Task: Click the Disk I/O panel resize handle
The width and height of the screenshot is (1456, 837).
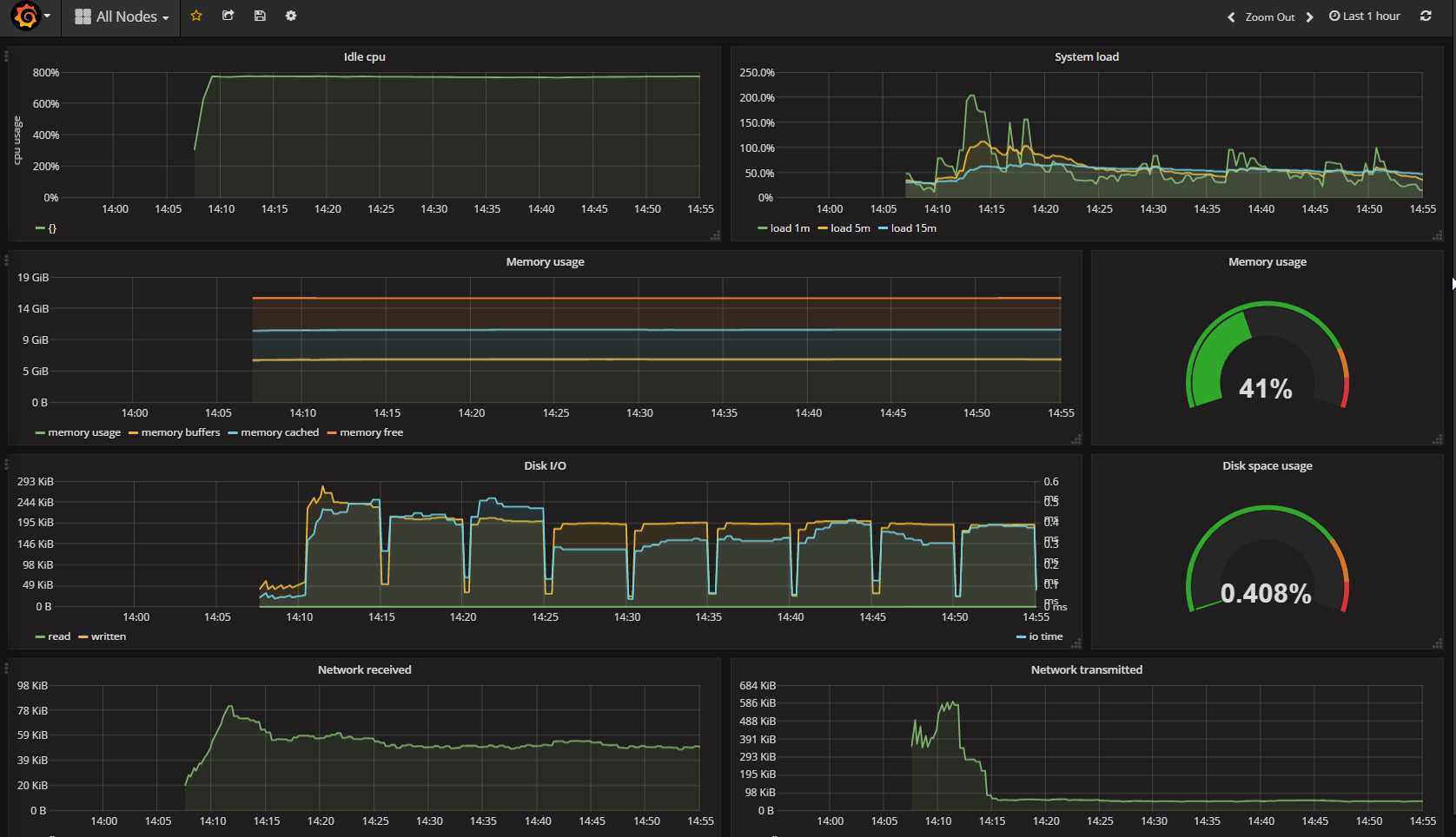Action: [1075, 643]
